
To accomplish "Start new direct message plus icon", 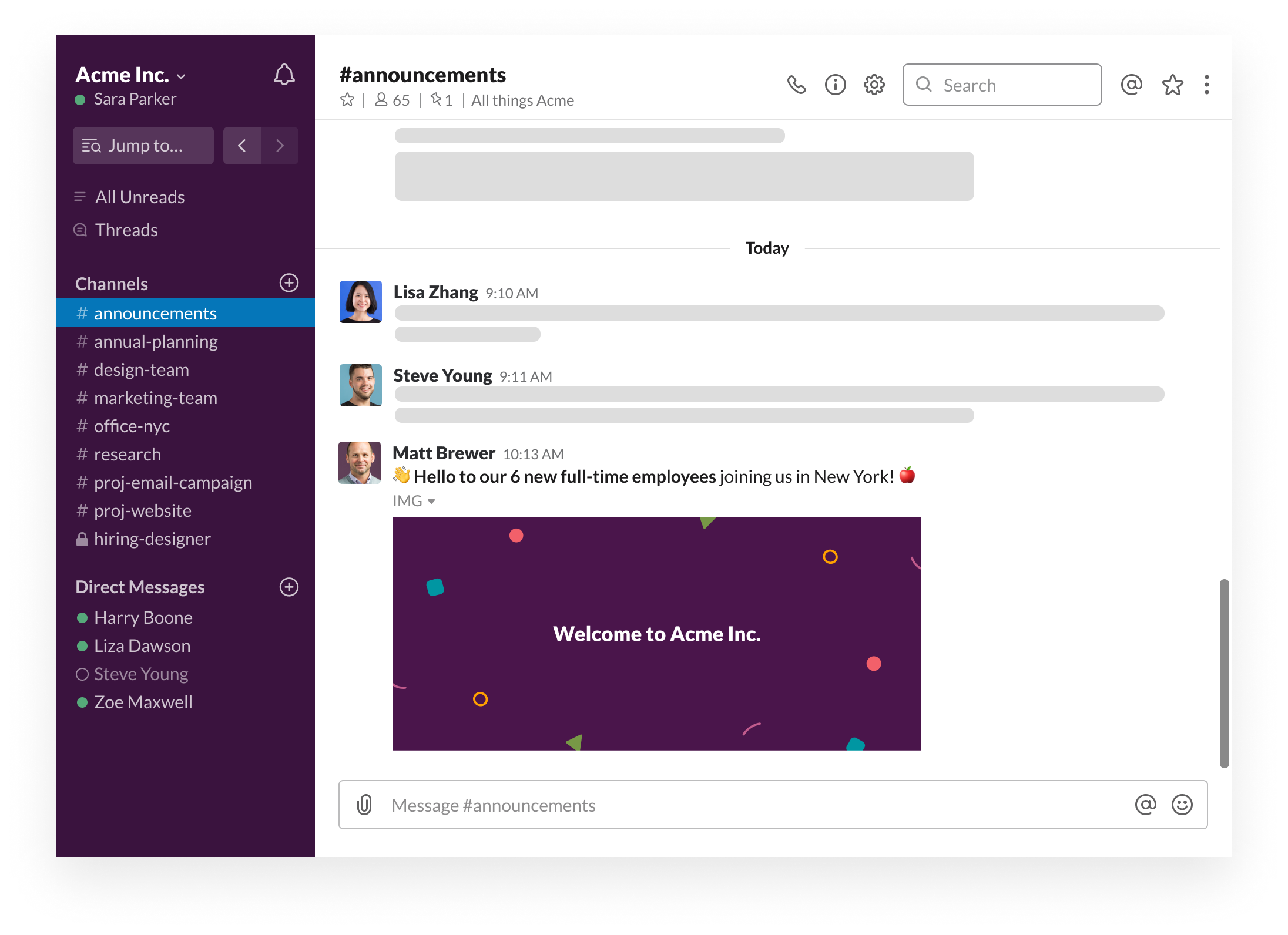I will pos(289,587).
